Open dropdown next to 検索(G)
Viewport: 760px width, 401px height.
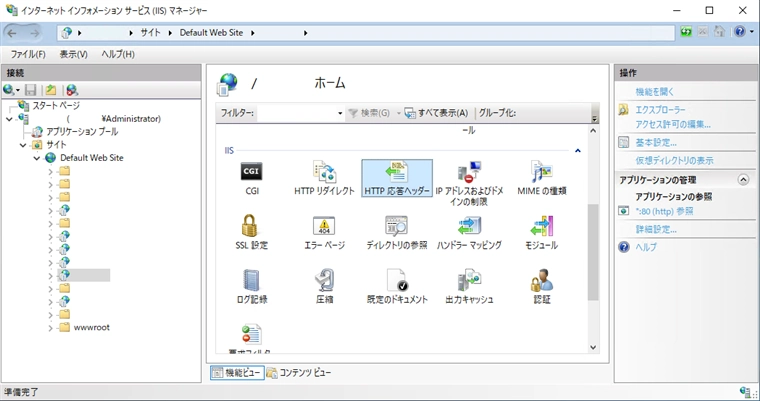398,113
